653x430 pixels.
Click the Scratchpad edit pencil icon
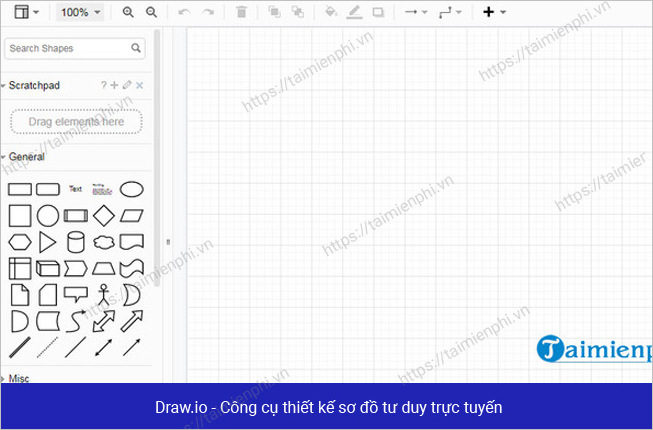click(x=127, y=85)
